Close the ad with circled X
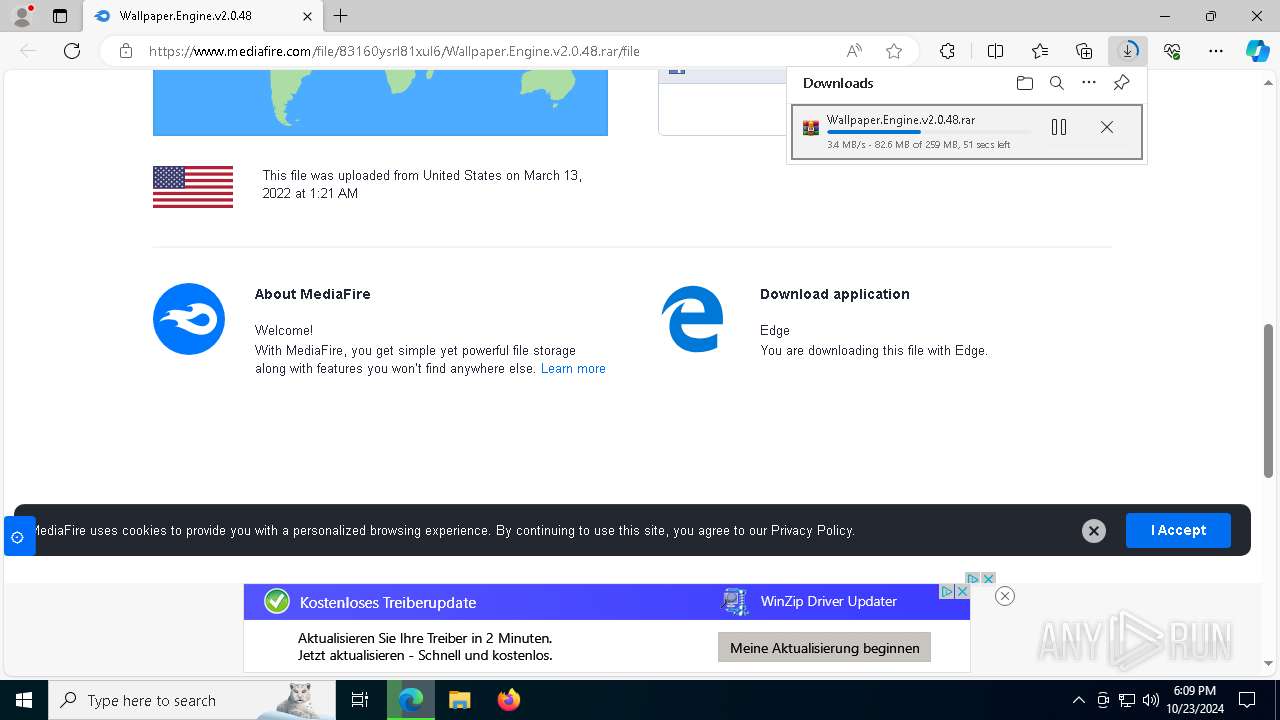Screen dimensions: 1280x720 pyautogui.click(x=1005, y=596)
